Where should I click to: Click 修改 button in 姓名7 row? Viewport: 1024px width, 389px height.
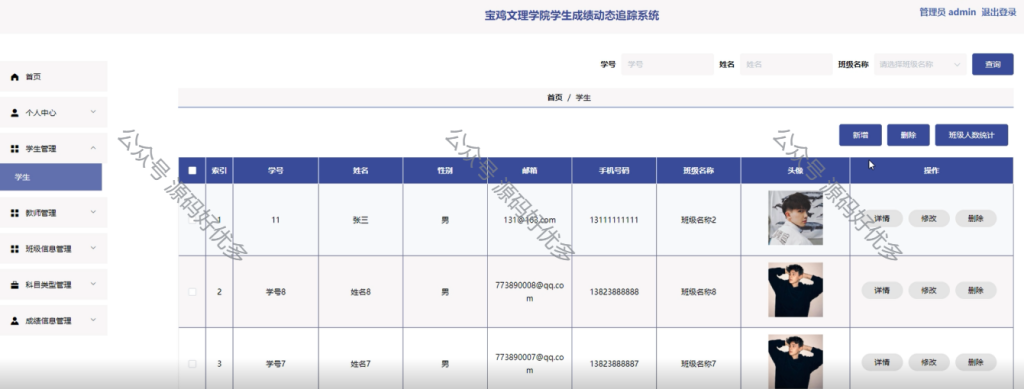click(929, 362)
